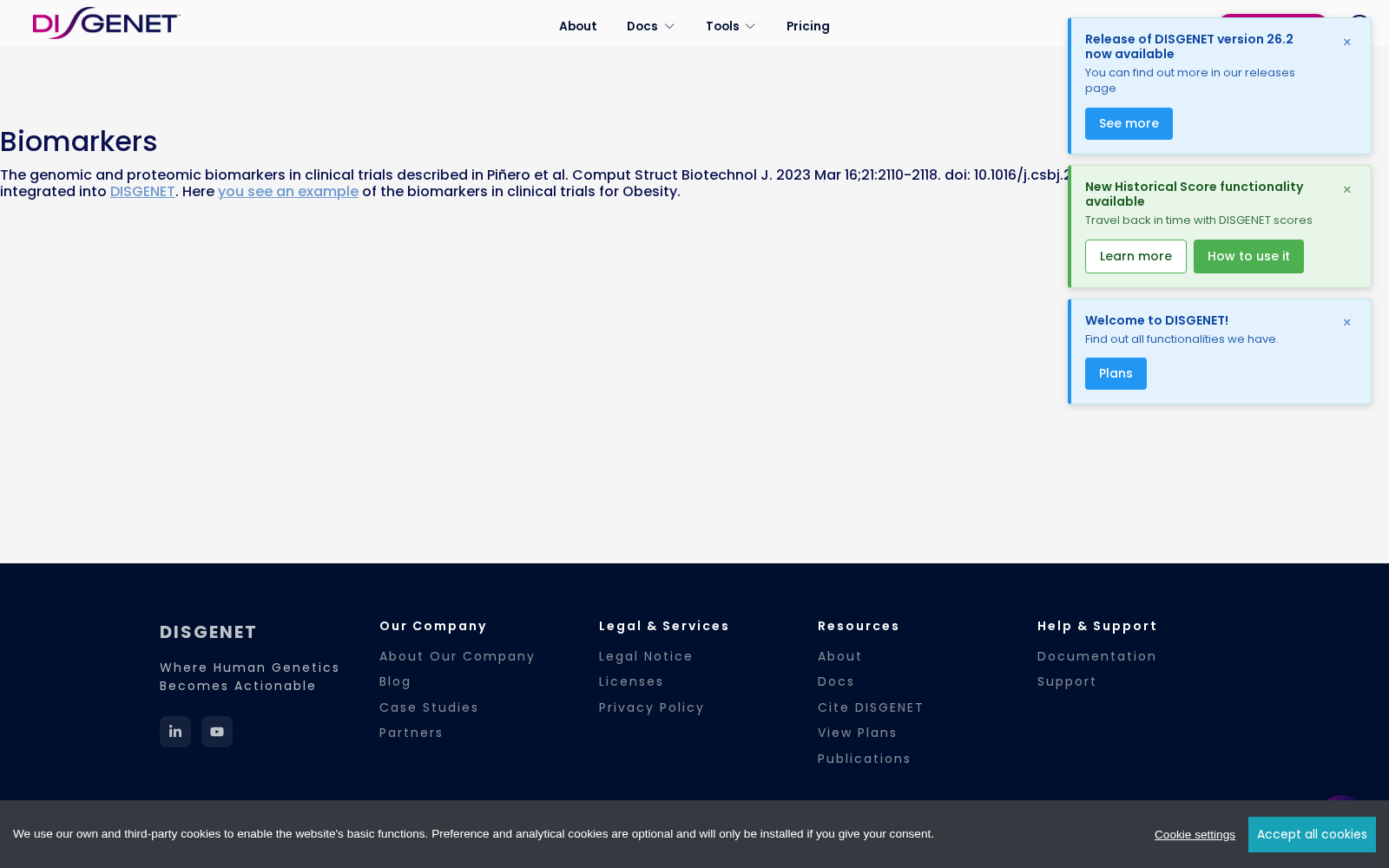1389x868 pixels.
Task: Open the About link under Resources
Action: (840, 656)
